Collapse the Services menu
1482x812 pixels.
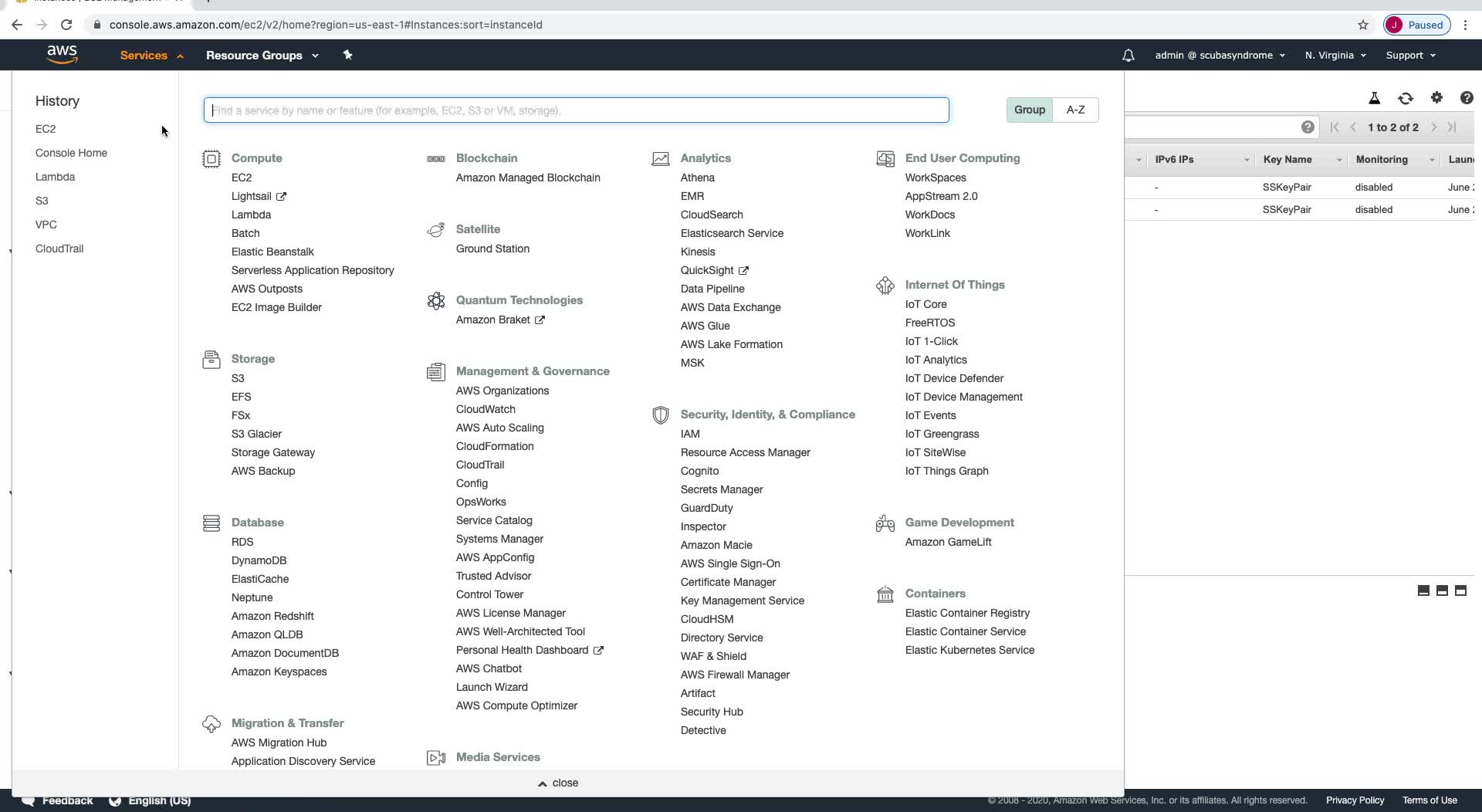coord(151,56)
